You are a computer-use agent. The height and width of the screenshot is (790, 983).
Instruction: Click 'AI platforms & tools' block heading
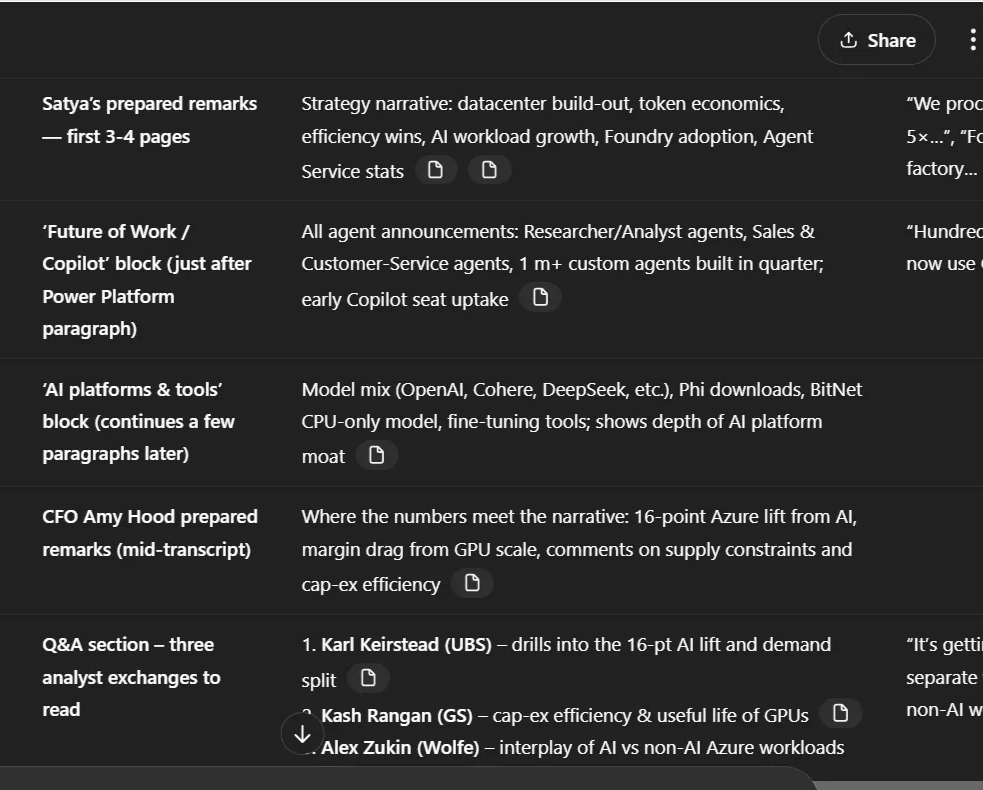point(138,421)
